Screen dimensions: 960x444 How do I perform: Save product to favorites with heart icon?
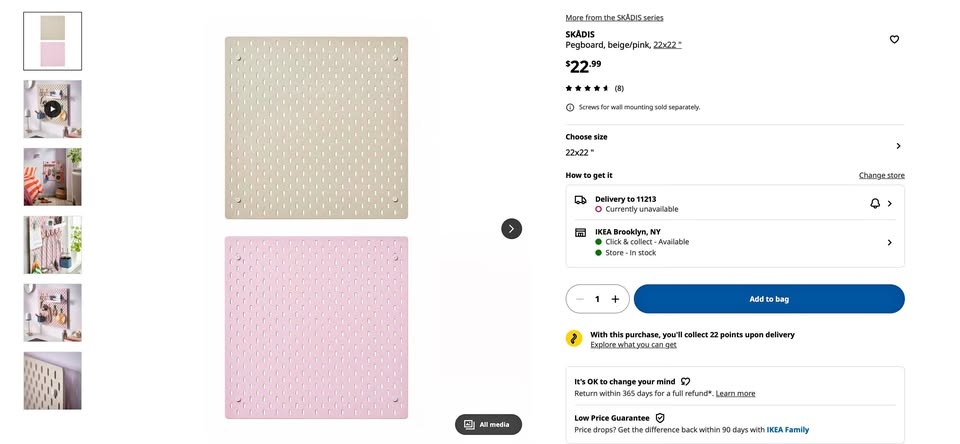coord(894,40)
